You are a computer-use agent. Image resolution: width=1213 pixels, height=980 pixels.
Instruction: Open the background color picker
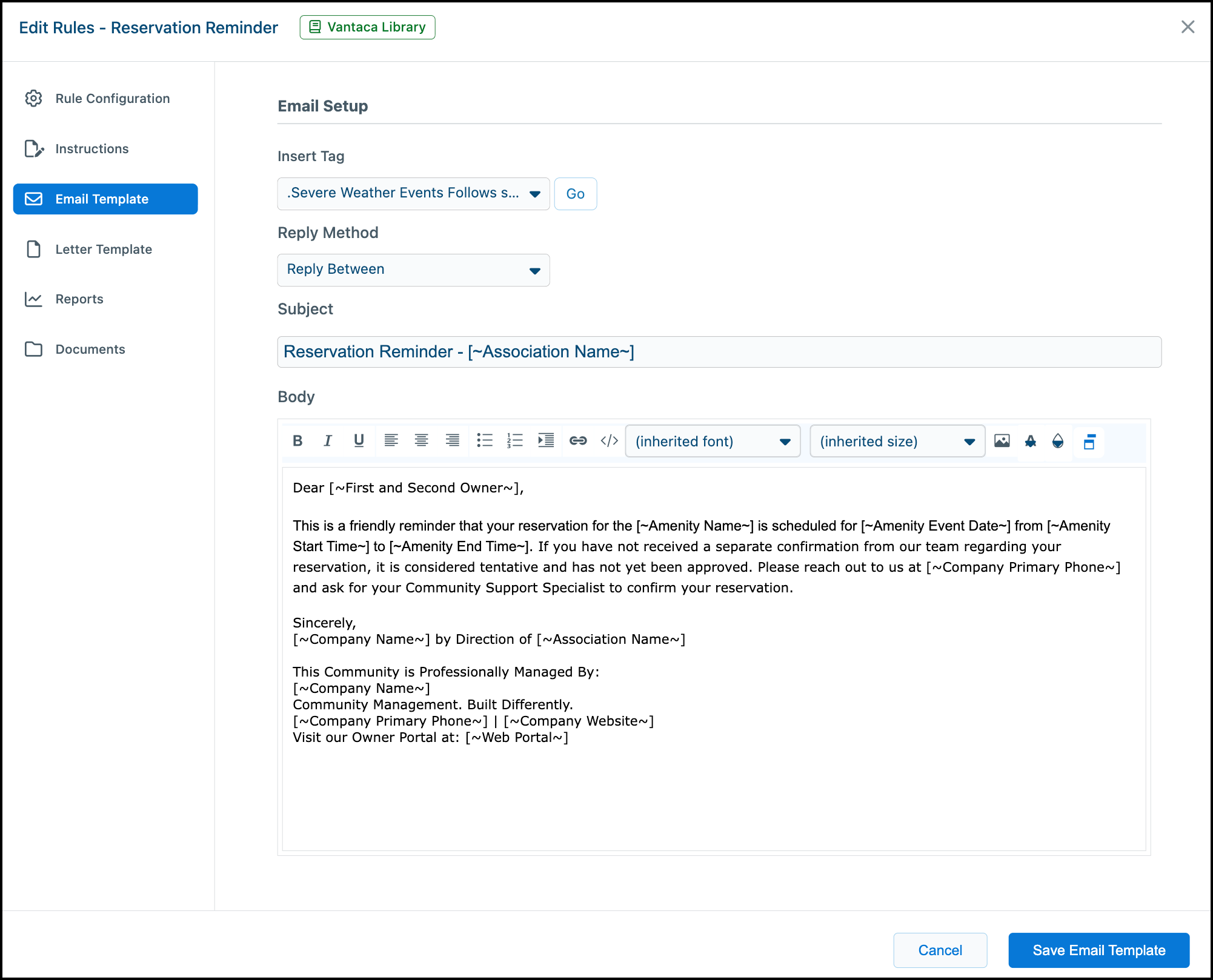pyautogui.click(x=1058, y=441)
